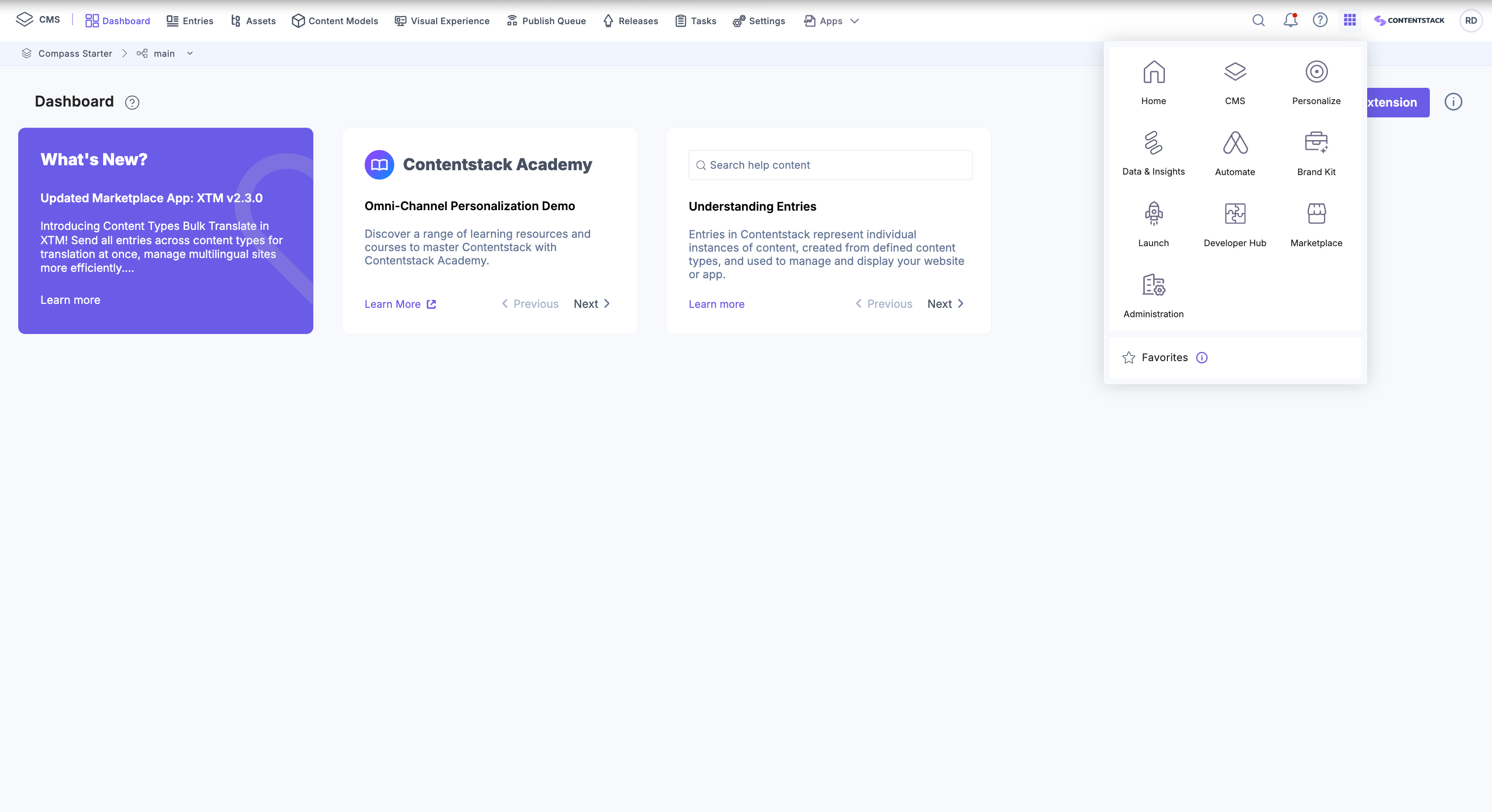
Task: Click the partially hidden extension button
Action: click(1398, 103)
